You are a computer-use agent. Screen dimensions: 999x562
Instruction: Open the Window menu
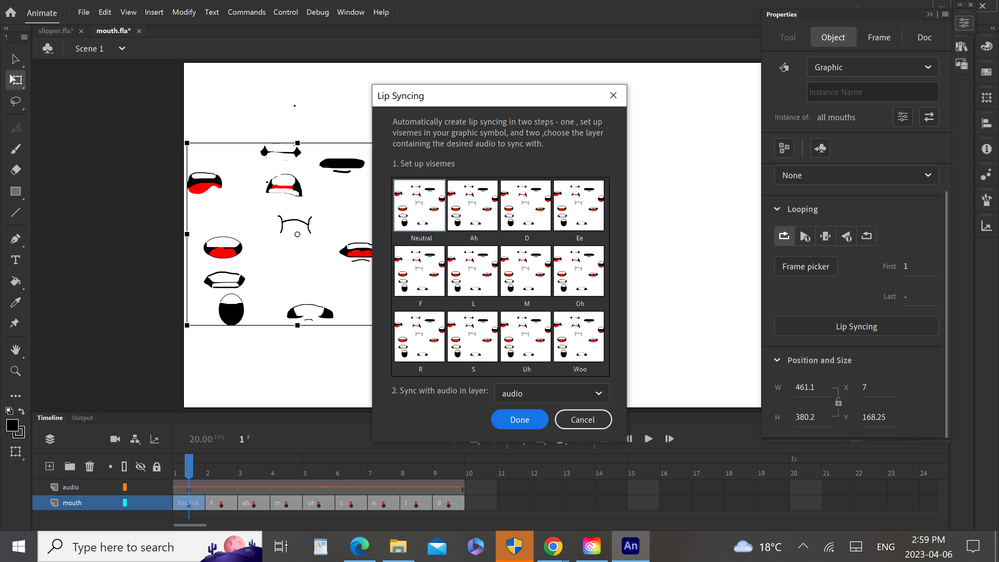[350, 12]
